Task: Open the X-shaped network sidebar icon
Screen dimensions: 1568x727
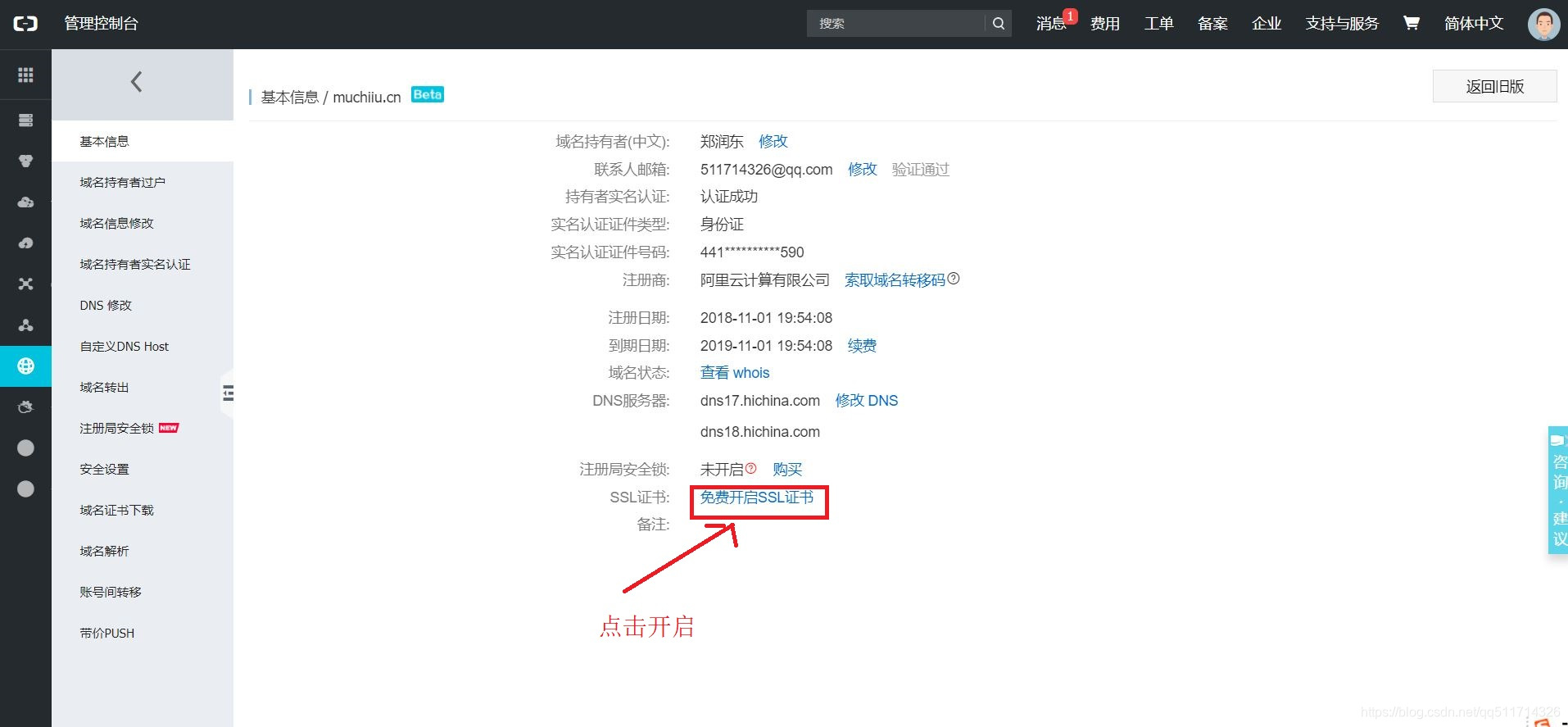Action: tap(25, 284)
